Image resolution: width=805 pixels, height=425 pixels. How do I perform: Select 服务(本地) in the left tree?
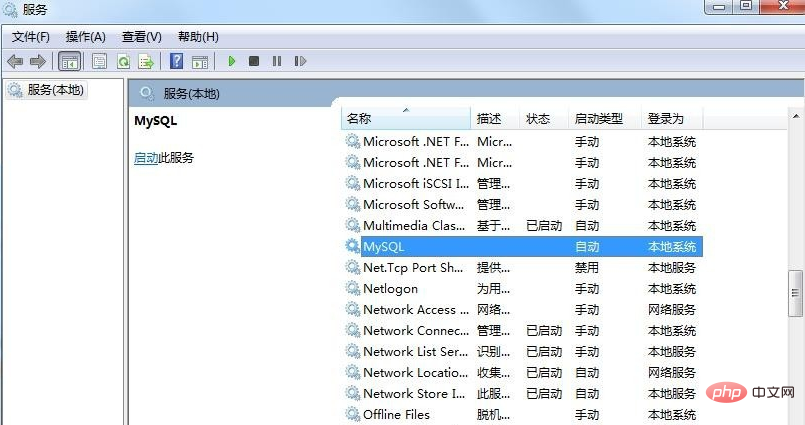[x=55, y=90]
